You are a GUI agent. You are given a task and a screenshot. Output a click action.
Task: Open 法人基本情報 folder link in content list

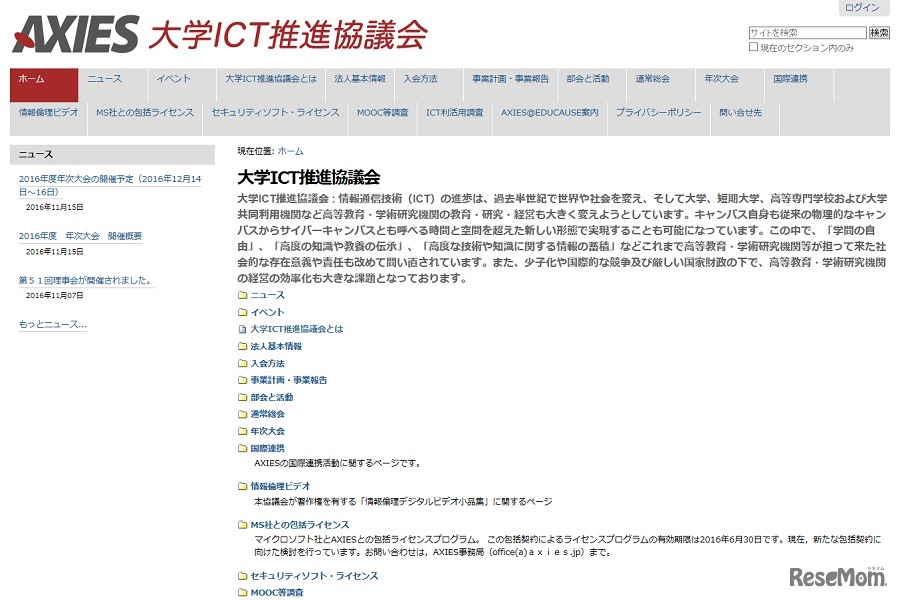click(276, 346)
